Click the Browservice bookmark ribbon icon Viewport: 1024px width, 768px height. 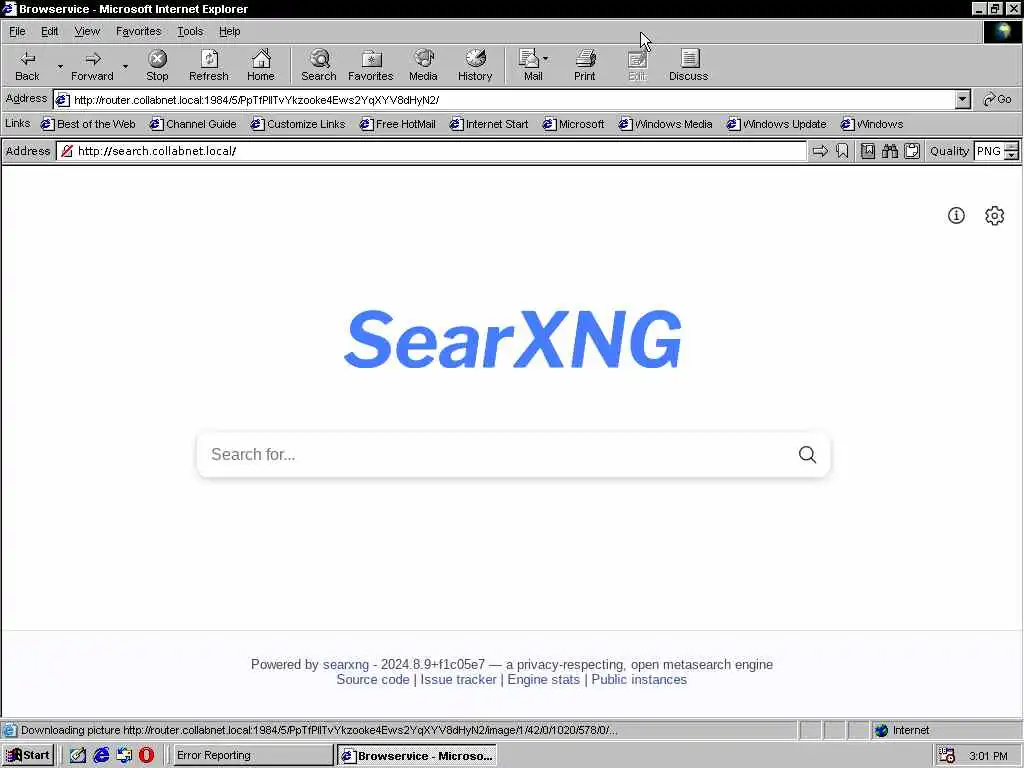842,151
